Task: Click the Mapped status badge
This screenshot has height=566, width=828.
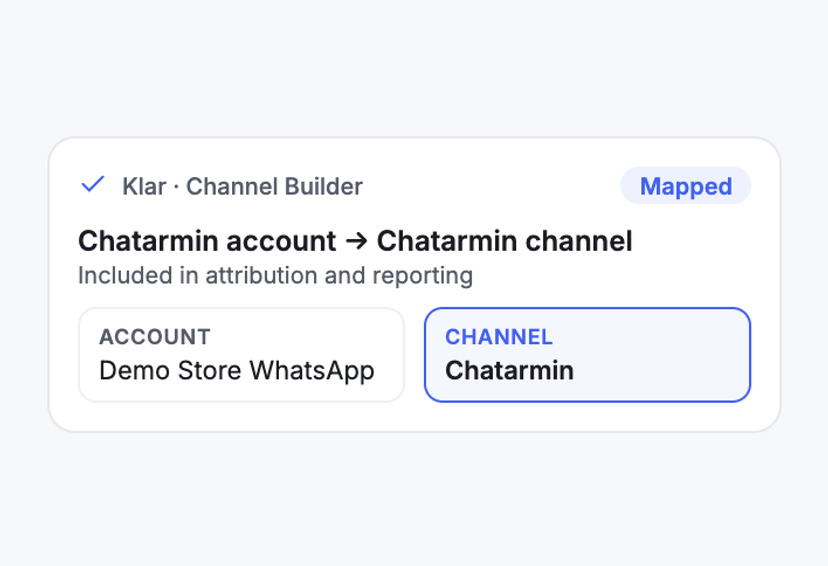Action: point(685,186)
